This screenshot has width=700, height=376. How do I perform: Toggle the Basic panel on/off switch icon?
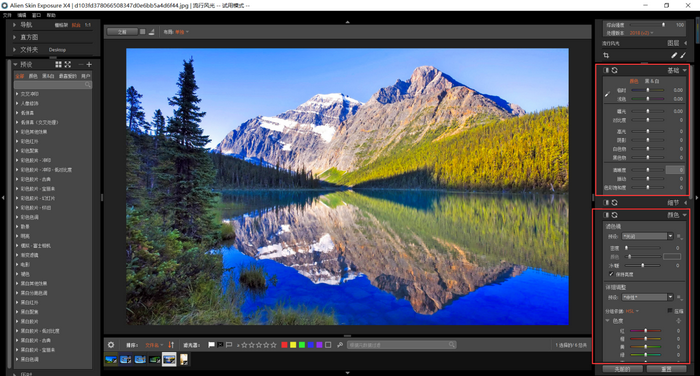coord(606,70)
